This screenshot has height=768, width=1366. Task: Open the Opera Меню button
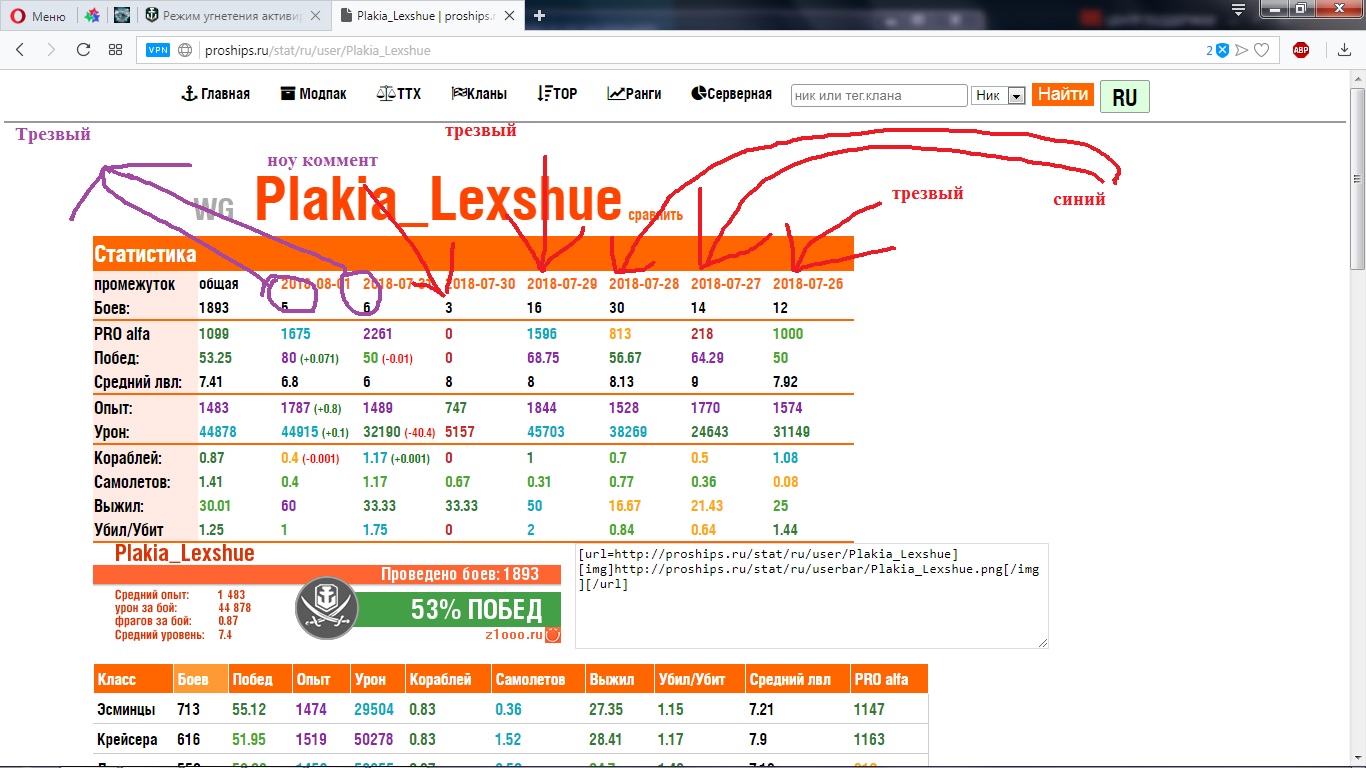[39, 15]
